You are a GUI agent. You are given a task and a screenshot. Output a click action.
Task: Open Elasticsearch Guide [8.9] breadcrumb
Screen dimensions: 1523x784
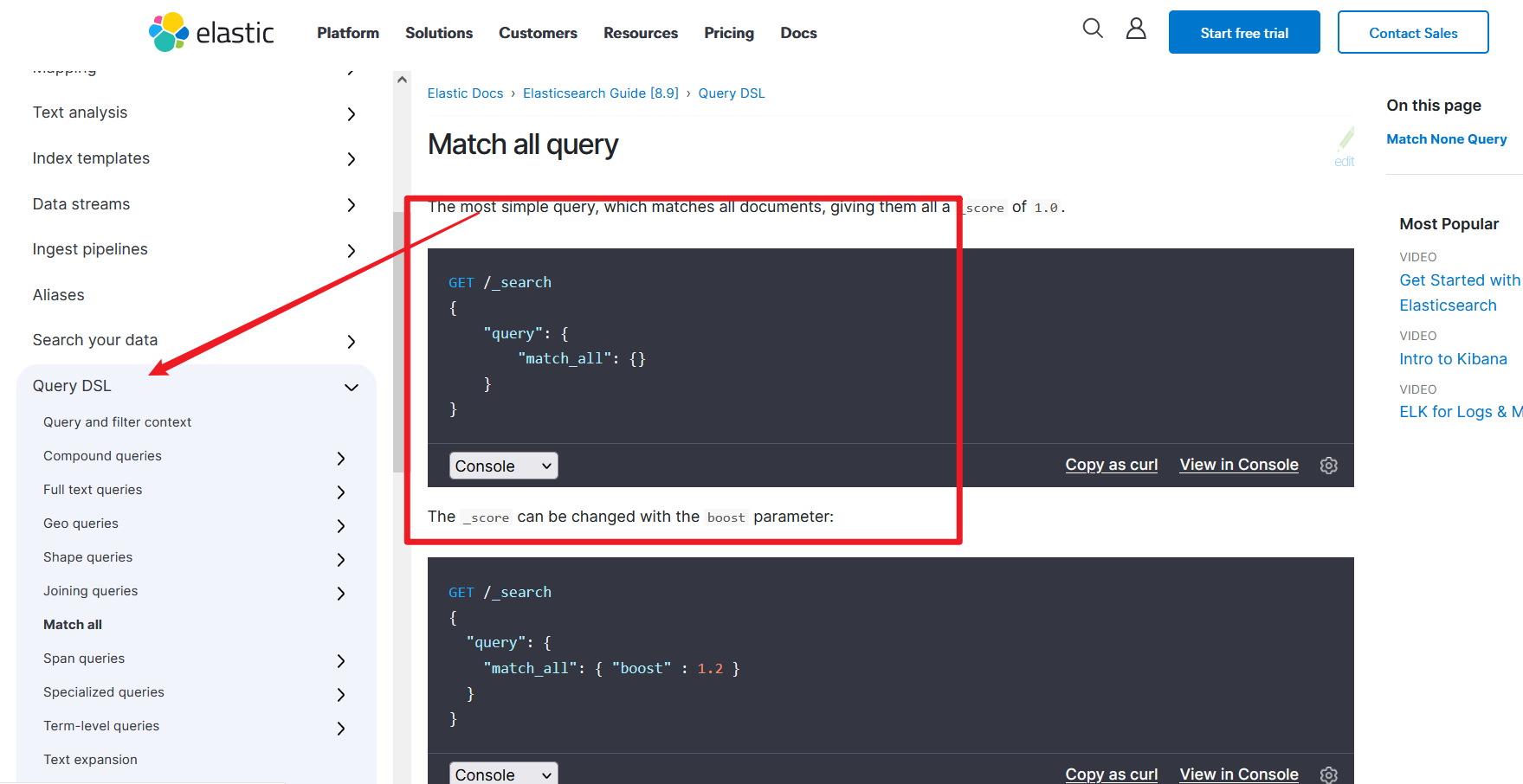(x=601, y=93)
